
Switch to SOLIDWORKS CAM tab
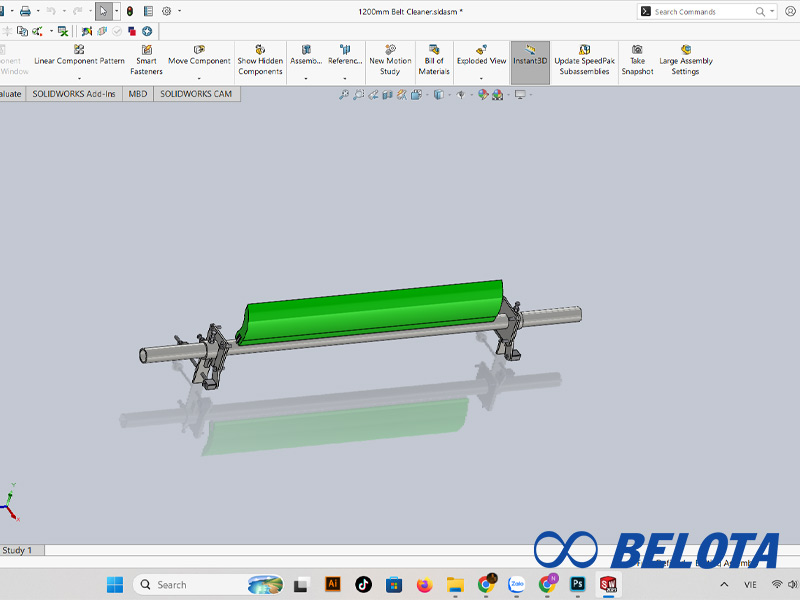196,94
